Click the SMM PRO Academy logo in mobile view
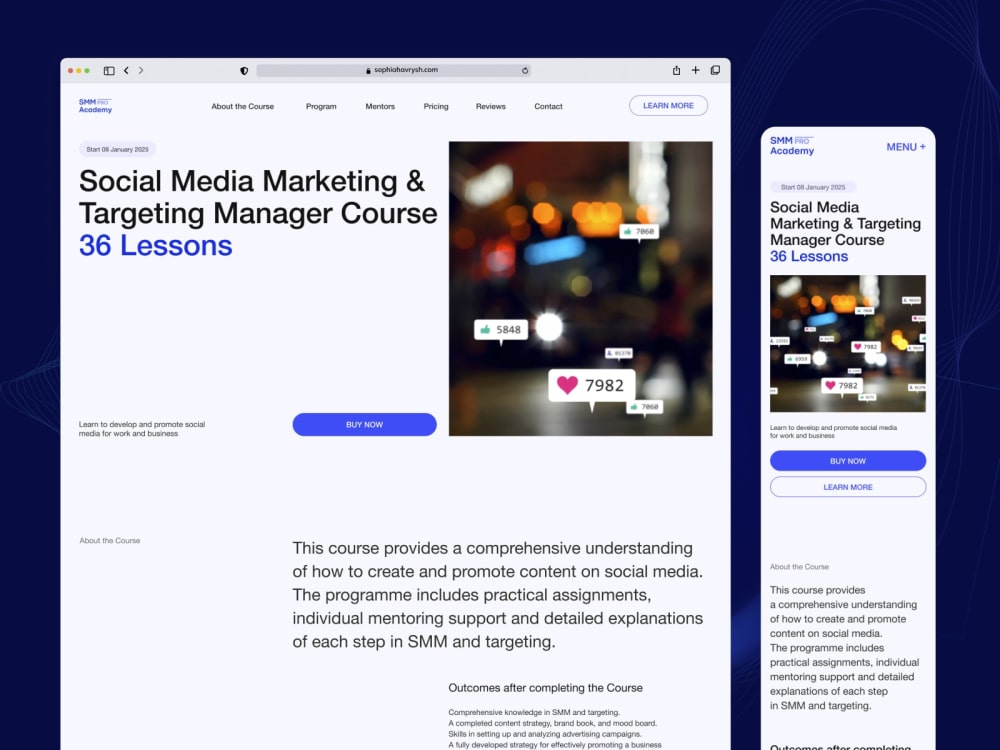 792,145
